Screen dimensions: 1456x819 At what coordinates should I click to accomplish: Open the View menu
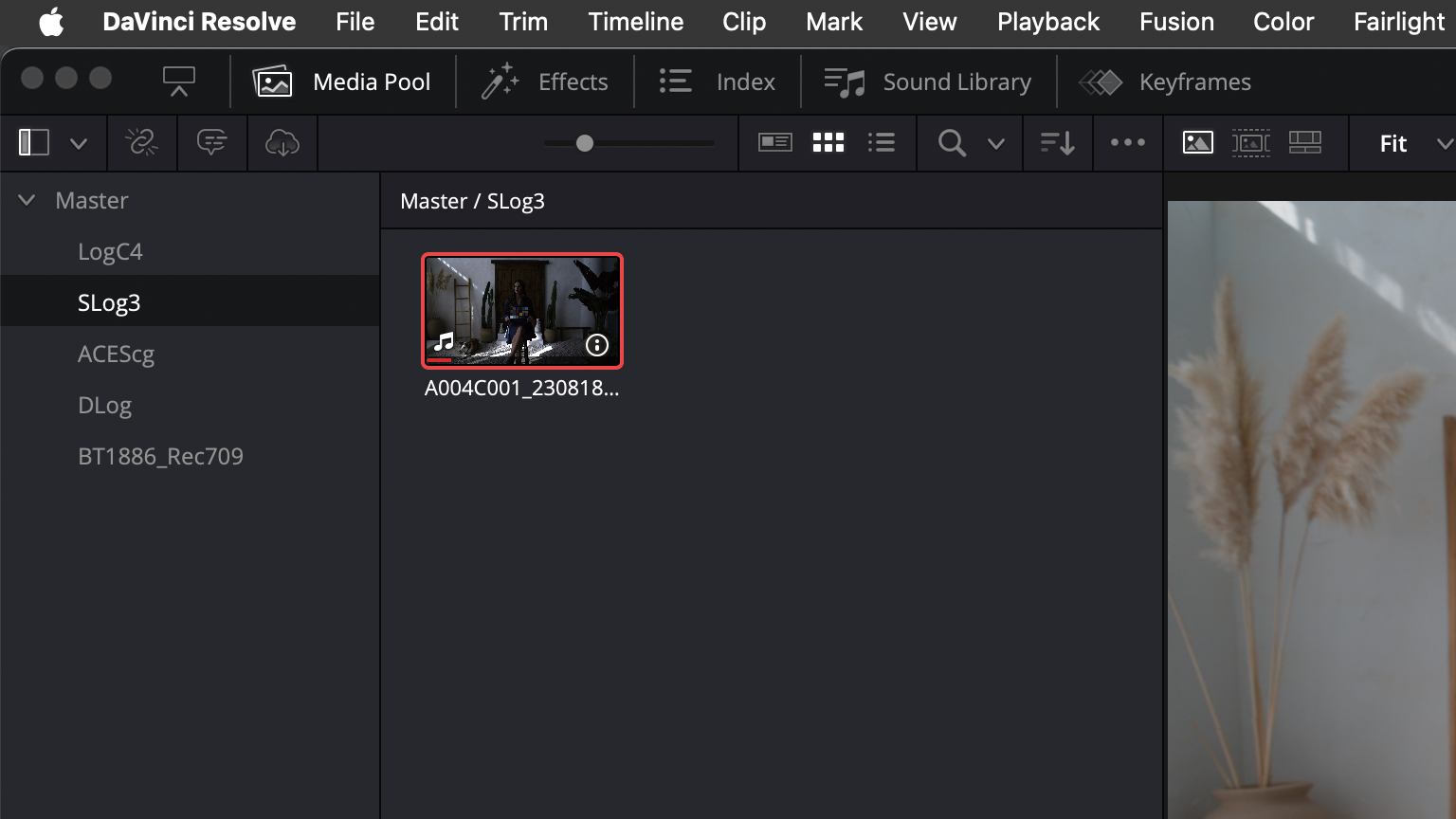coord(930,22)
